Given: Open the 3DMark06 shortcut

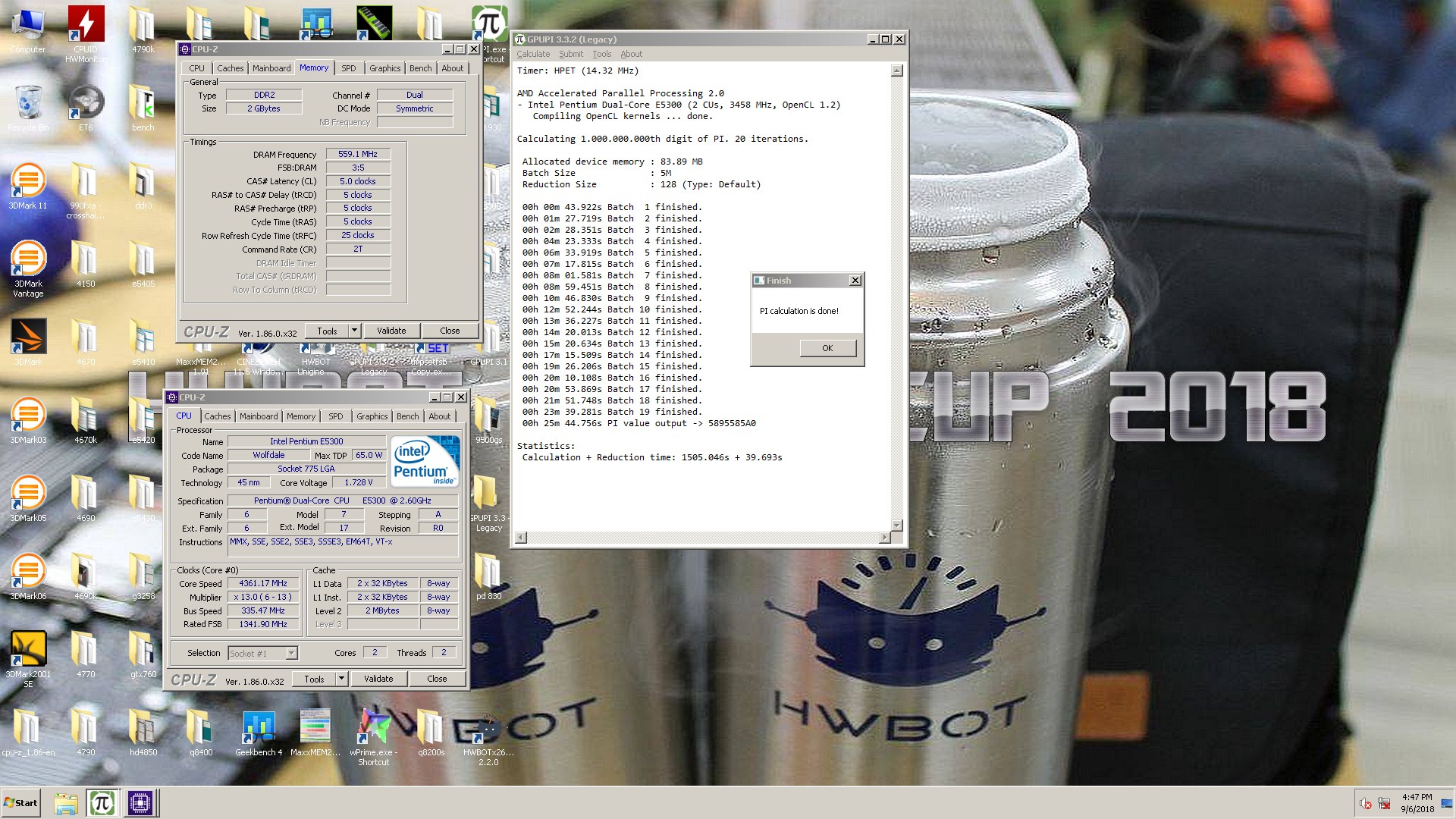Looking at the screenshot, I should coord(28,577).
